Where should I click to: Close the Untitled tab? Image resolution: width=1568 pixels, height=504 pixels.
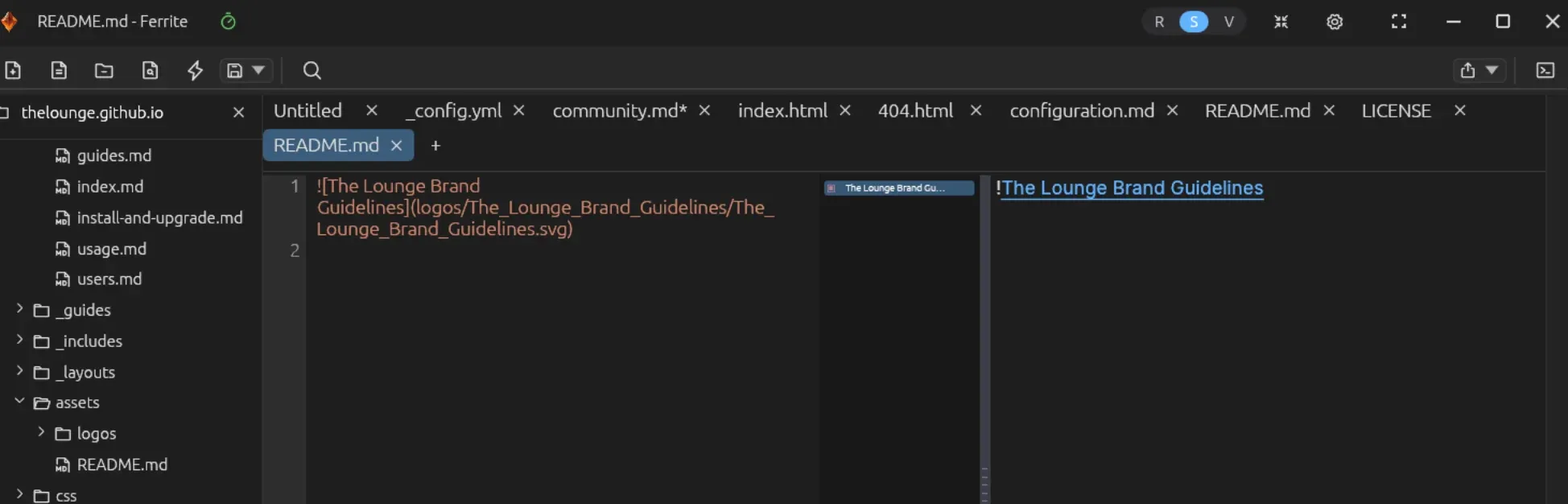pyautogui.click(x=371, y=110)
